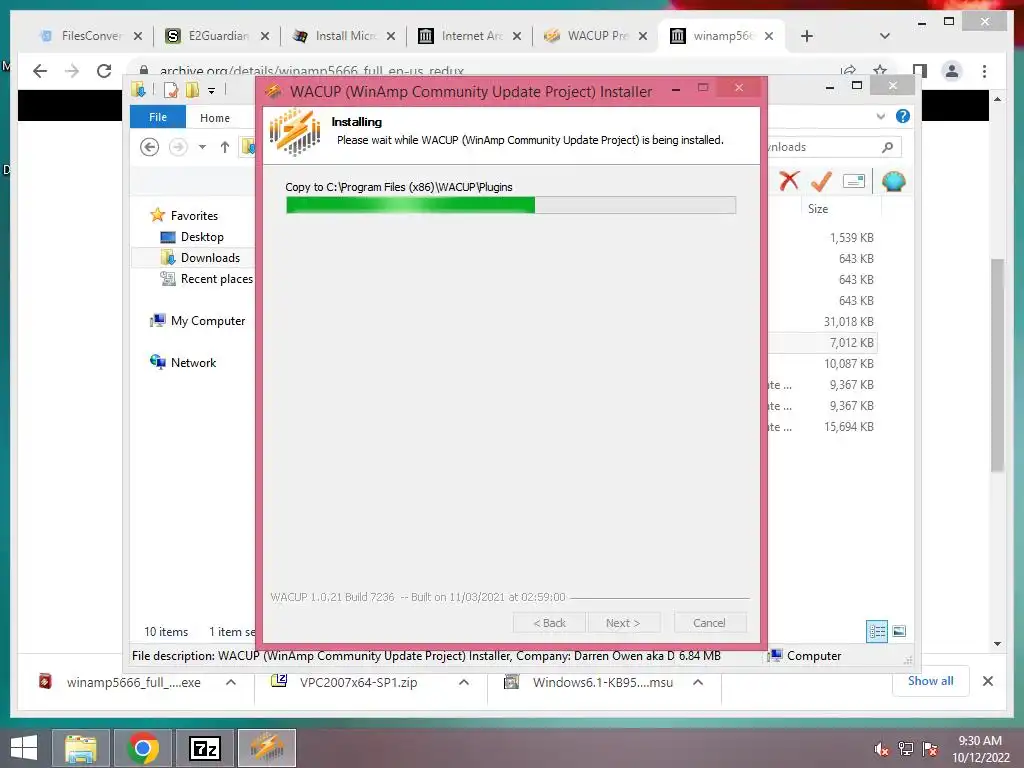Select My Computer in Explorer pane
The height and width of the screenshot is (768, 1024).
coord(198,321)
